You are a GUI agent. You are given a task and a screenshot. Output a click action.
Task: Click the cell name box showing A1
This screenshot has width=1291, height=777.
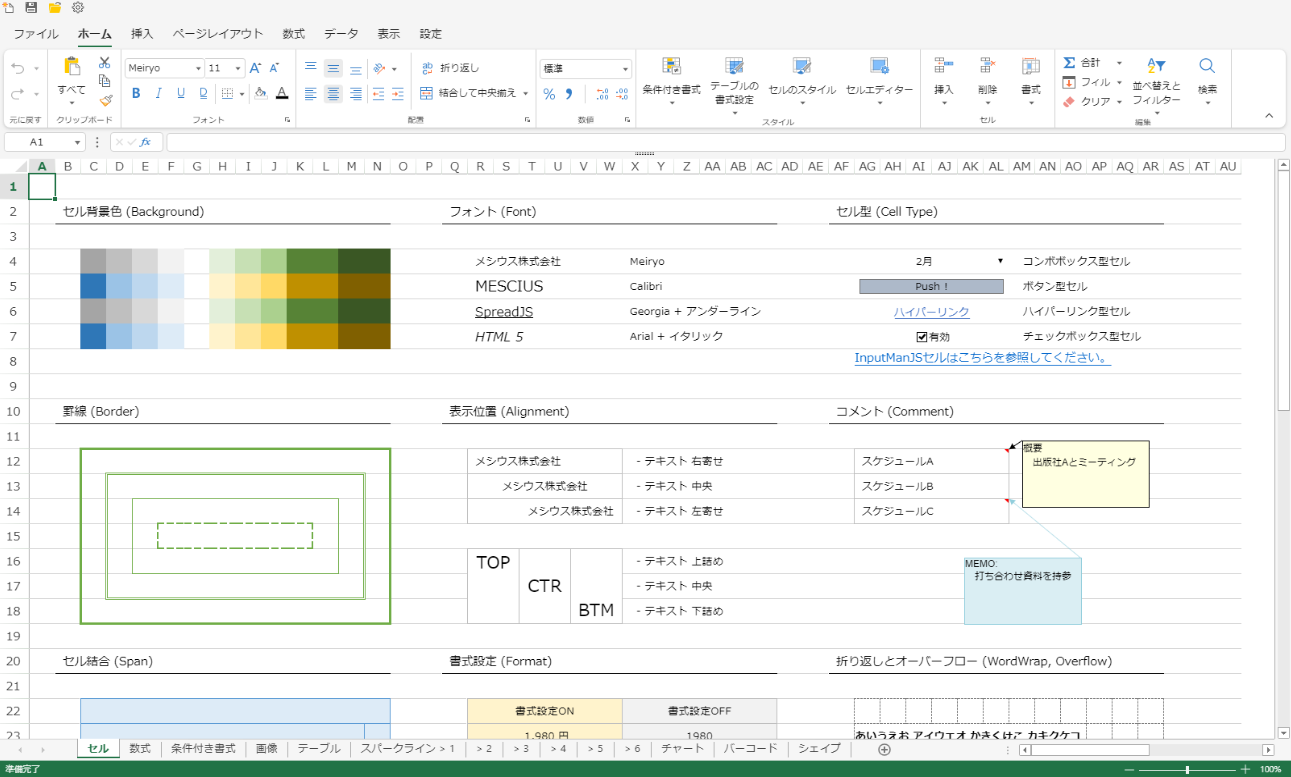[x=44, y=142]
